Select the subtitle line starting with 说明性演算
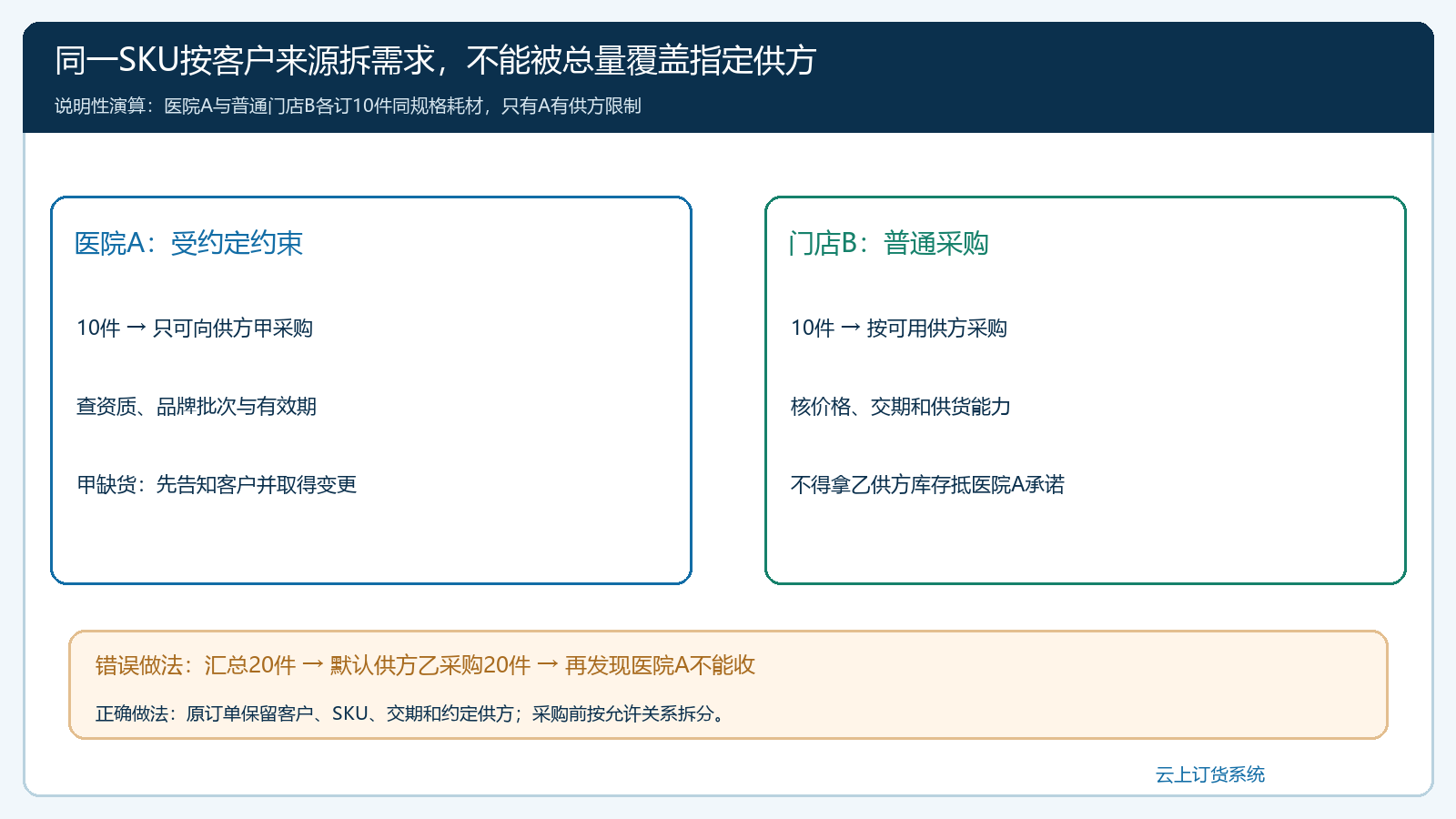 (x=348, y=106)
